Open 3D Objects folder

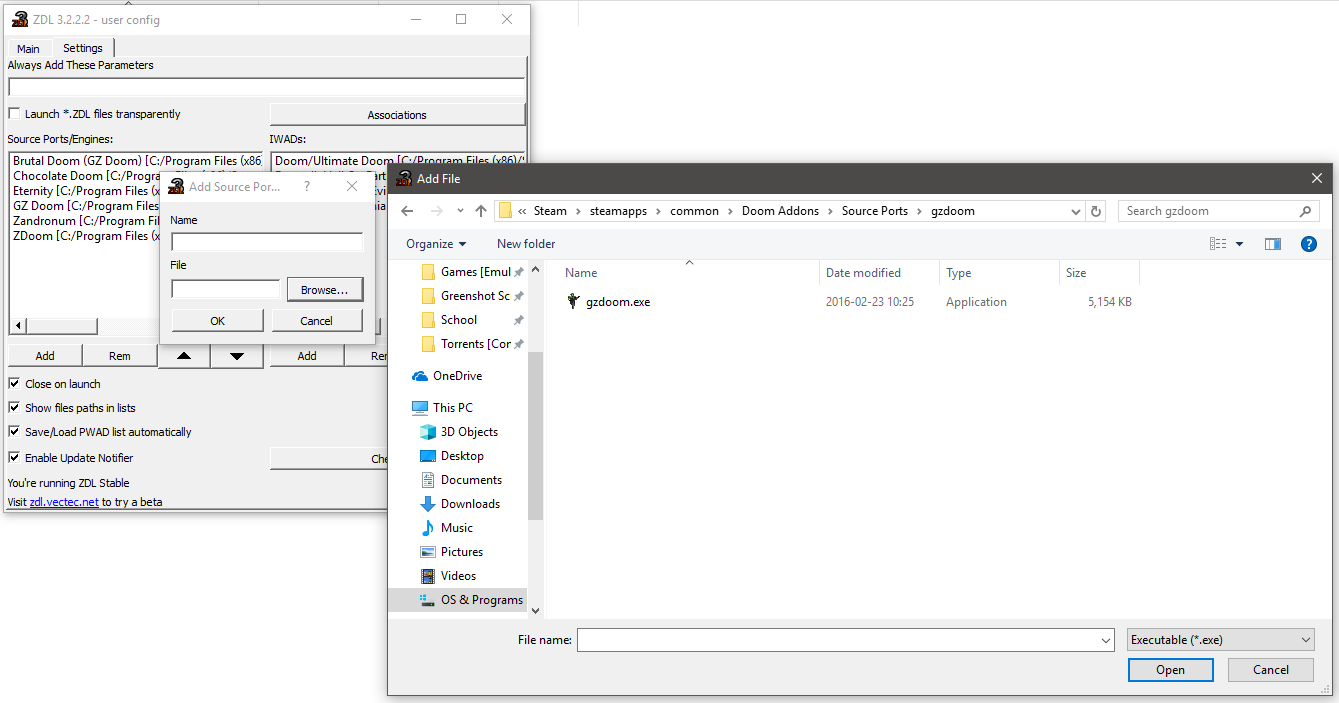[469, 432]
